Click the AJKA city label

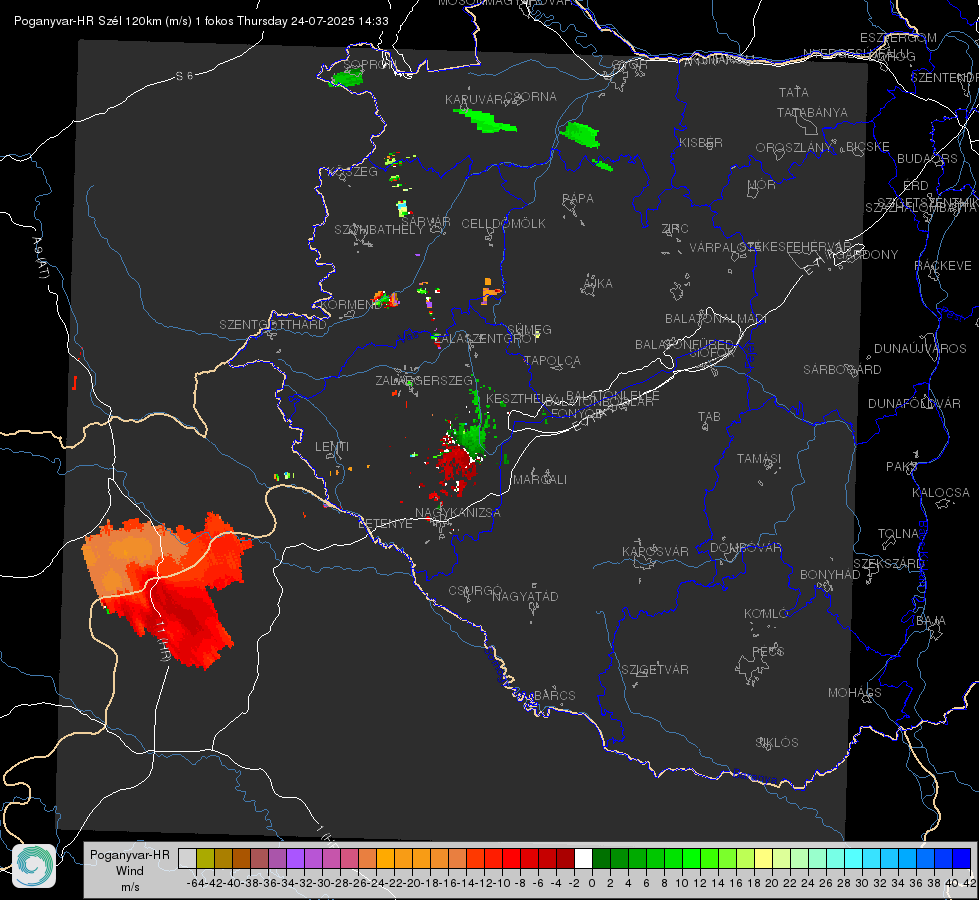click(598, 284)
